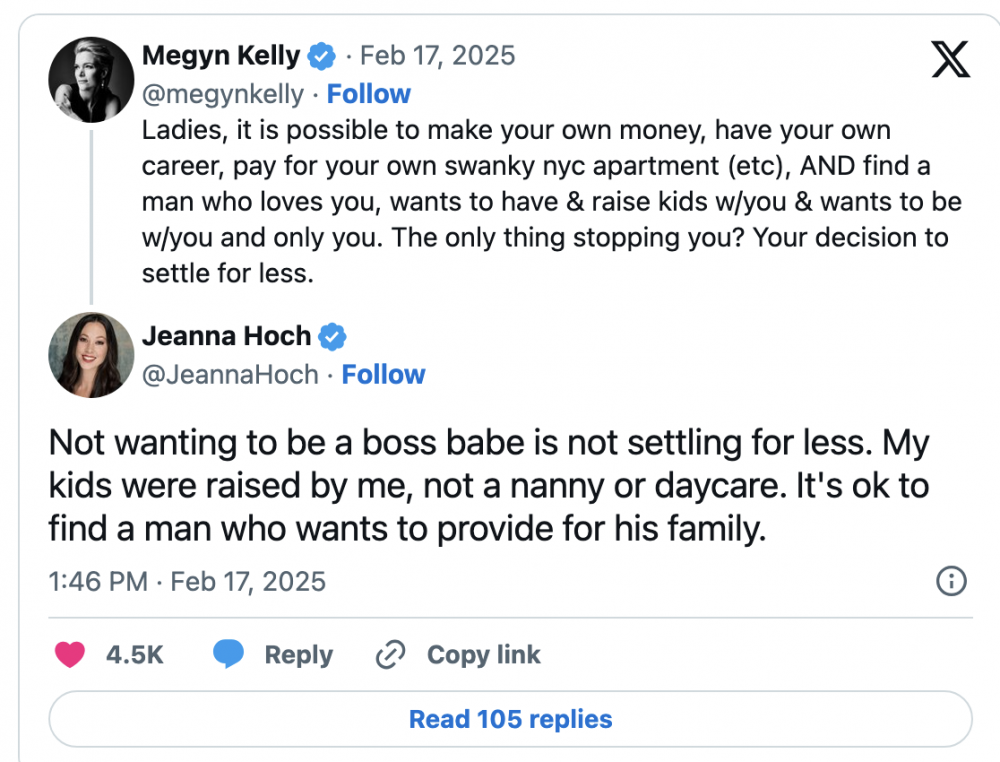Like the tweet with the heart icon

pyautogui.click(x=69, y=655)
